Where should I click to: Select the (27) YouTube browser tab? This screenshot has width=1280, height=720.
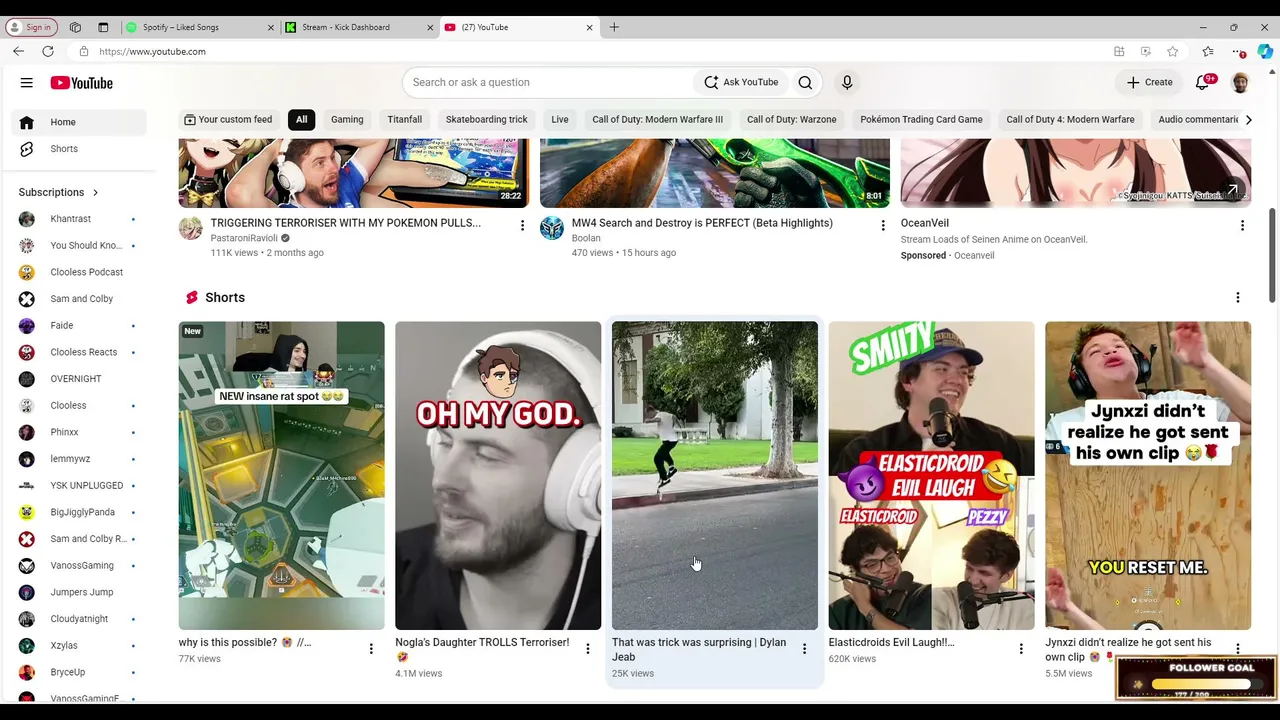(x=519, y=27)
